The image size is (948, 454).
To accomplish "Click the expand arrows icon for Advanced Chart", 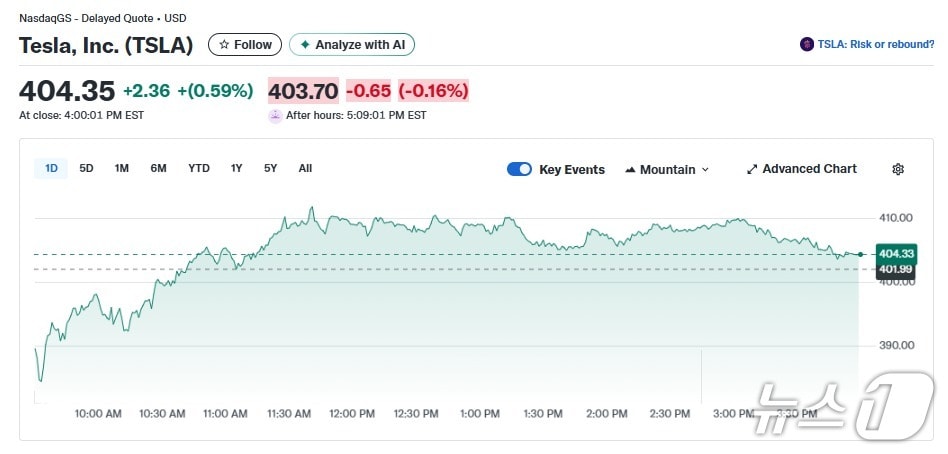I will [752, 169].
